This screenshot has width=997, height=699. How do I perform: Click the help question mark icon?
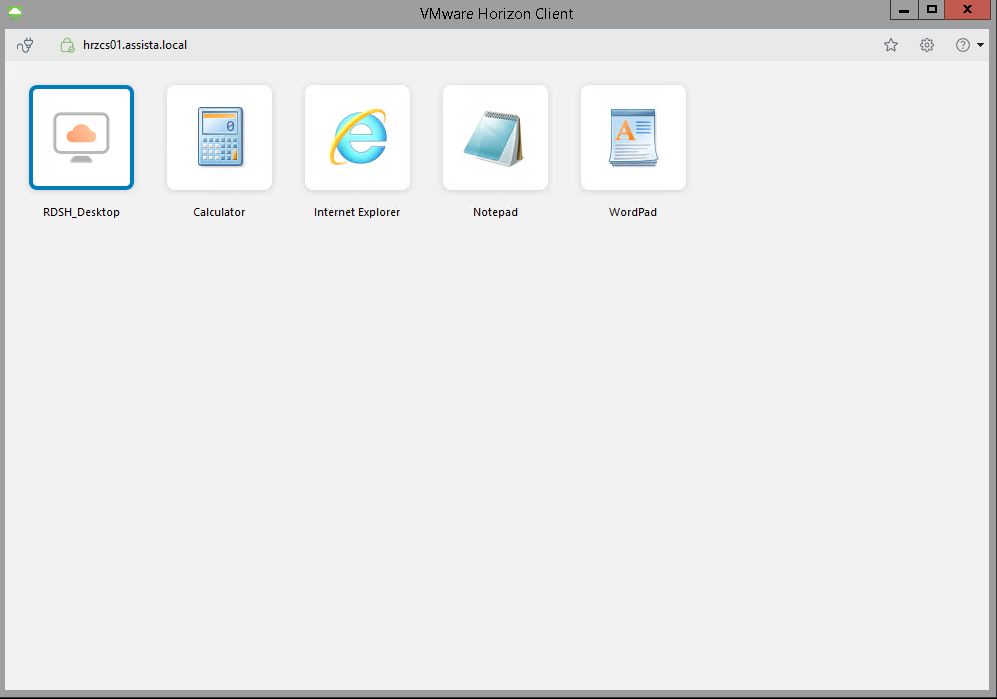963,45
